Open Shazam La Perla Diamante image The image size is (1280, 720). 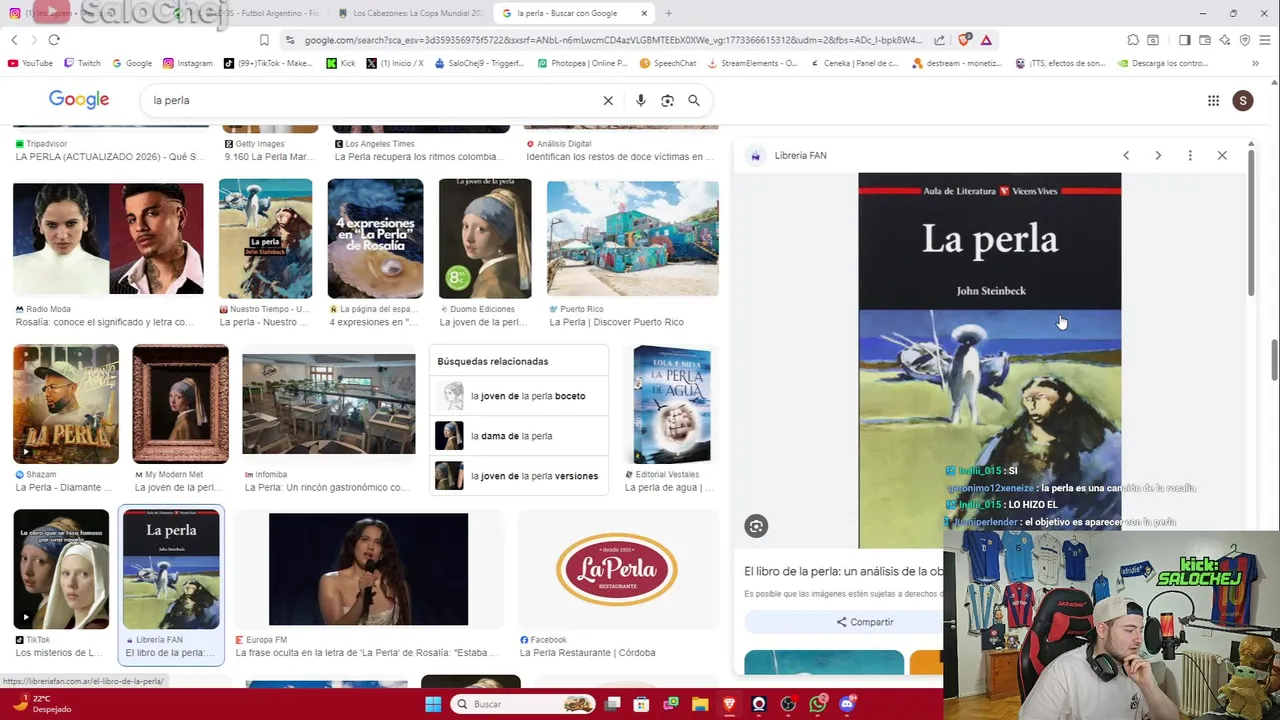point(66,404)
